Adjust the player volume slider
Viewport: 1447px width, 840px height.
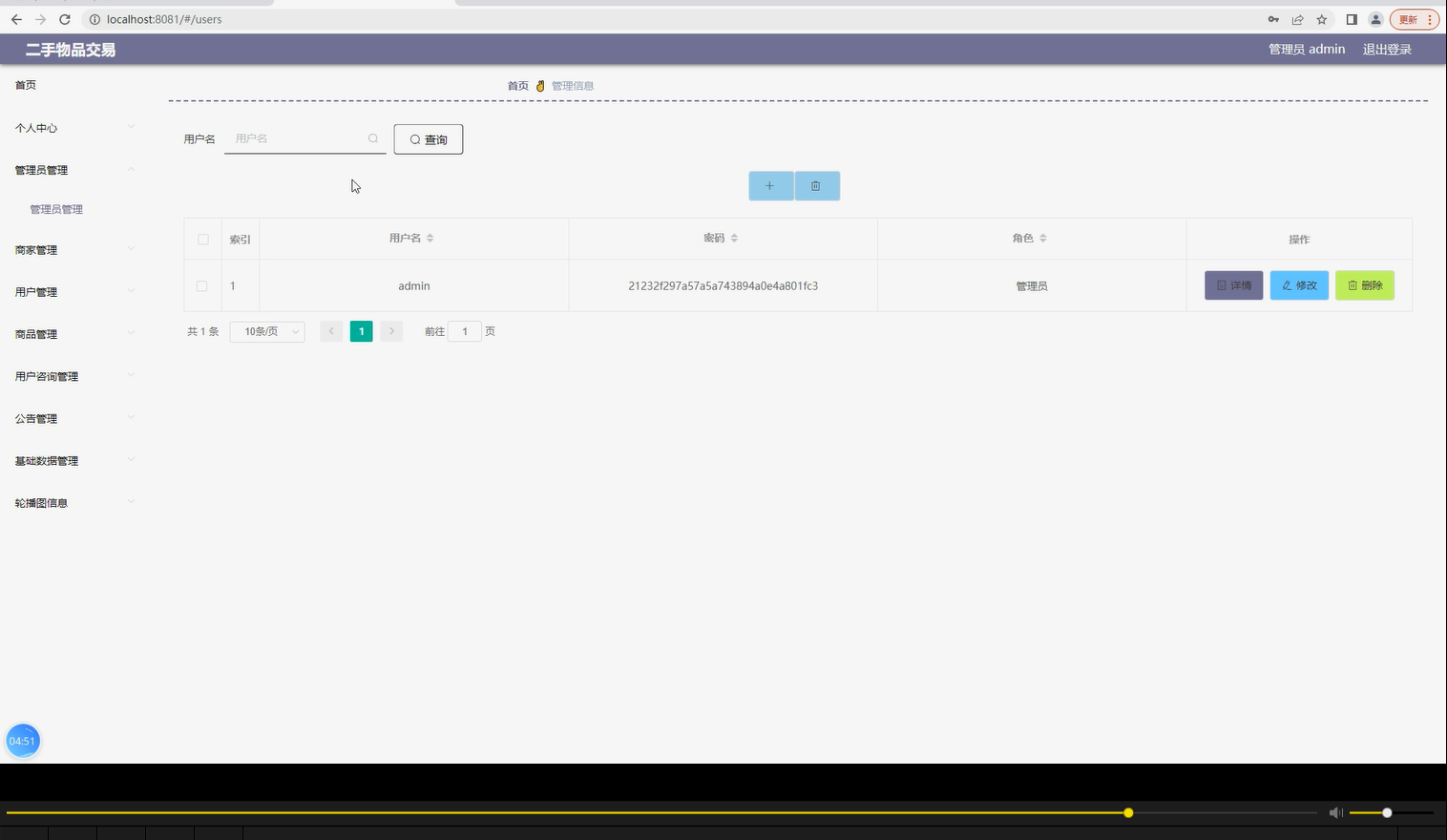pyautogui.click(x=1391, y=812)
